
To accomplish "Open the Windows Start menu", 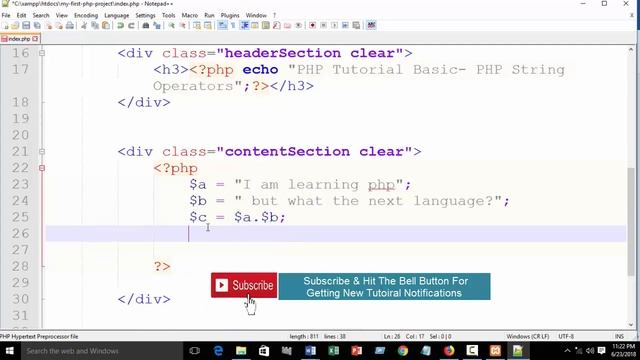I will coord(9,351).
